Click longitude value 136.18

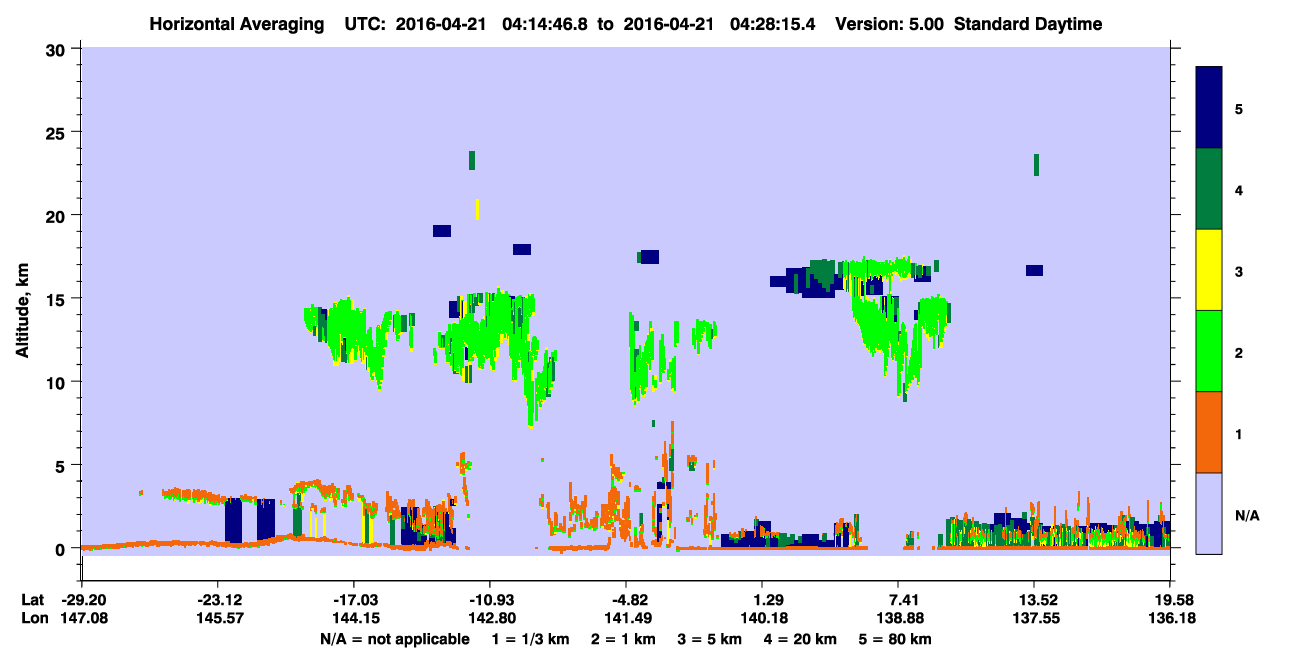(x=1170, y=618)
